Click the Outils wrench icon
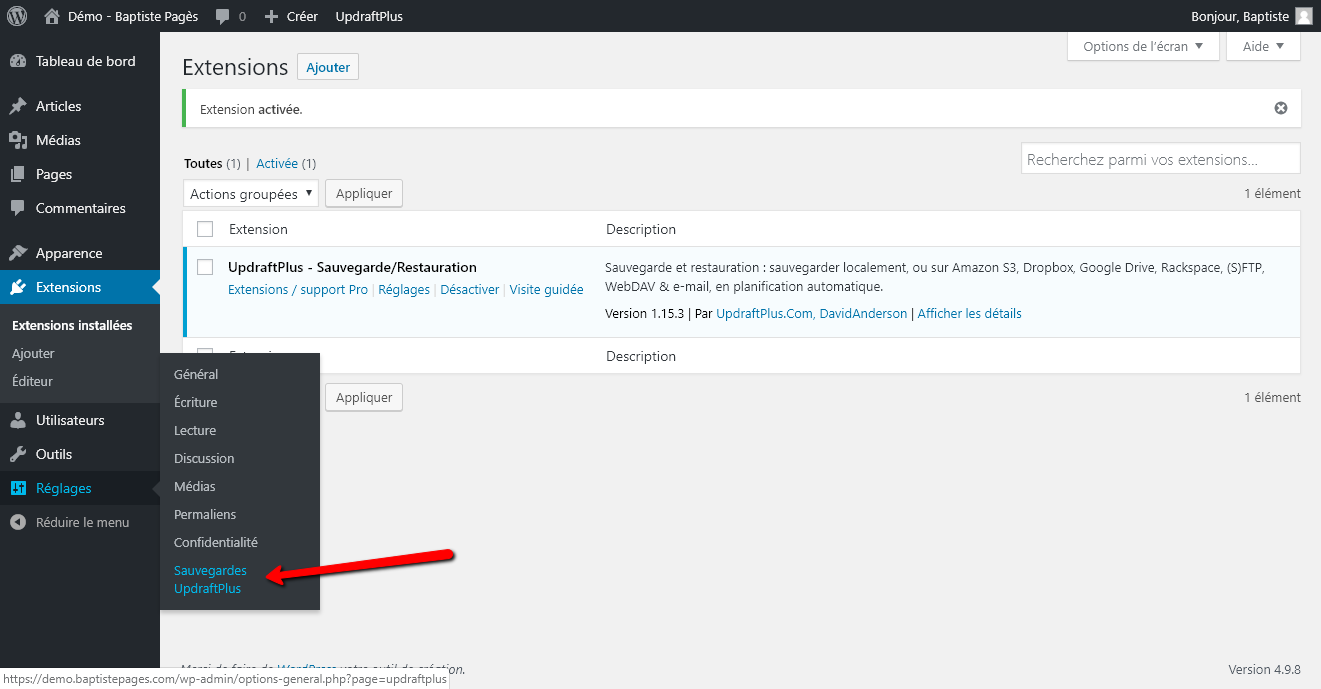This screenshot has width=1321, height=689. click(18, 454)
